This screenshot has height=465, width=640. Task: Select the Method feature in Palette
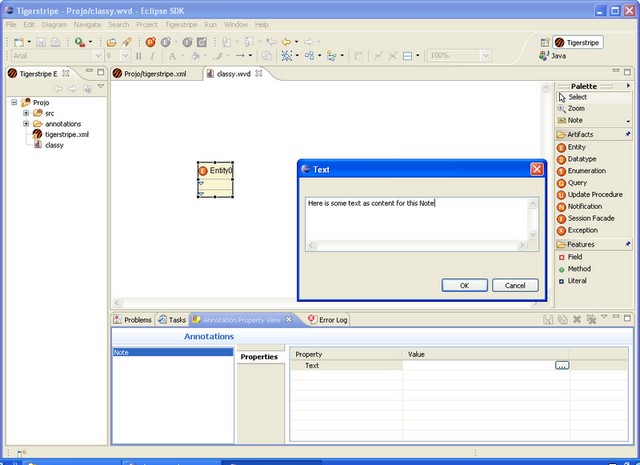click(575, 269)
